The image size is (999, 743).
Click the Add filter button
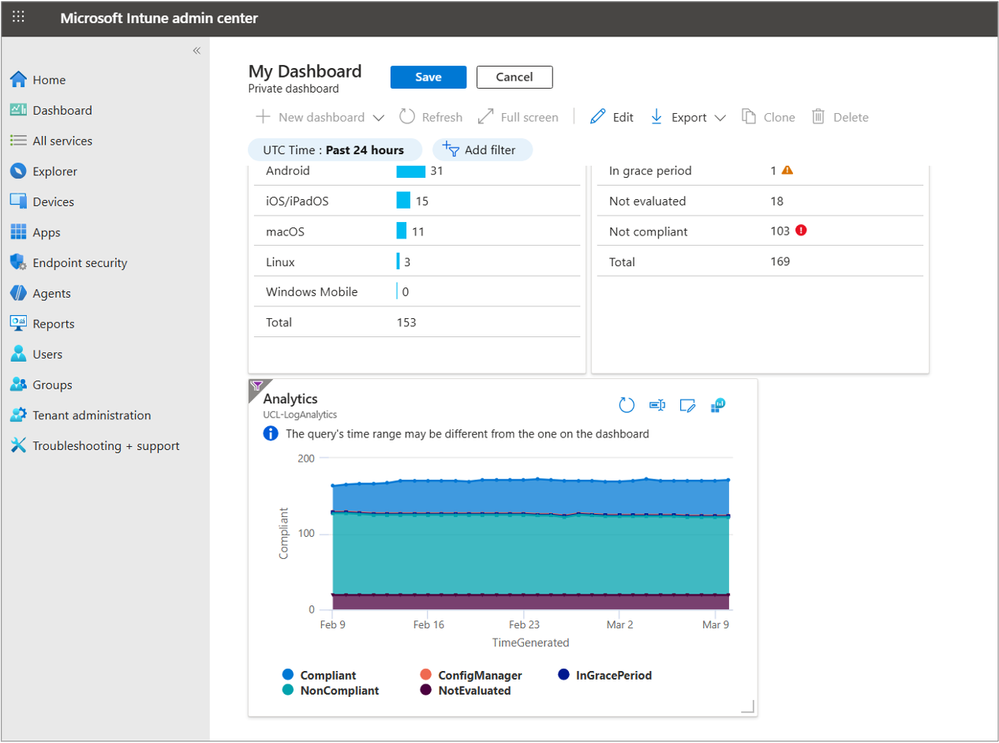[482, 150]
